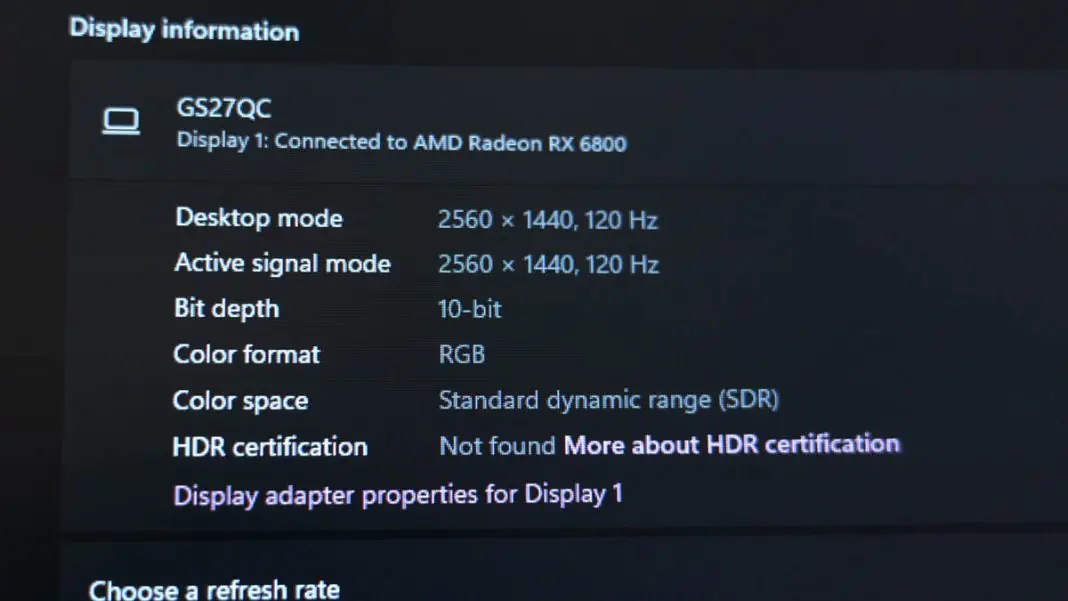Click the HDR certification label

(x=269, y=446)
